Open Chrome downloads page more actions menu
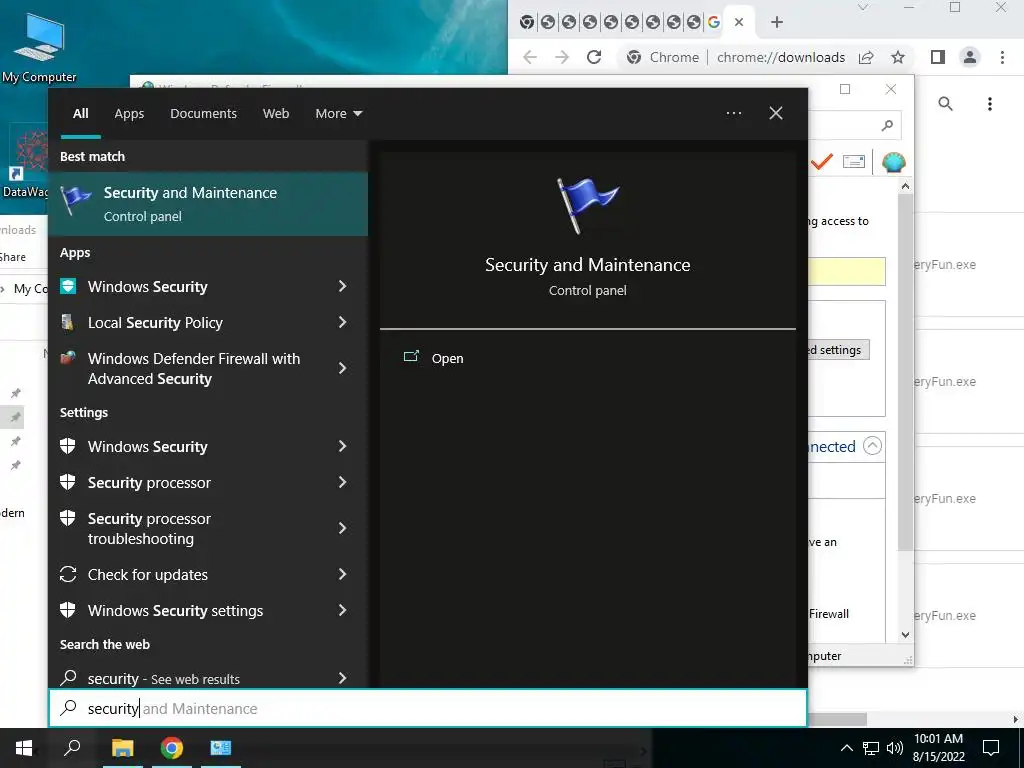 pos(990,103)
